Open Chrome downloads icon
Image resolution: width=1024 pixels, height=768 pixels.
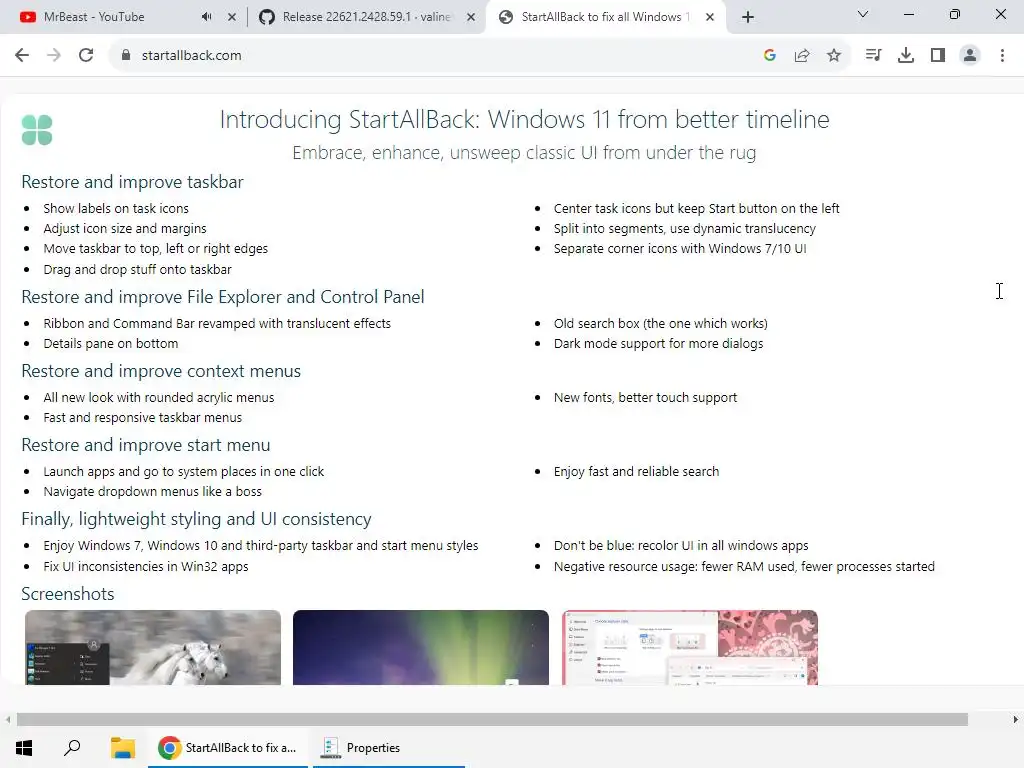coord(905,56)
